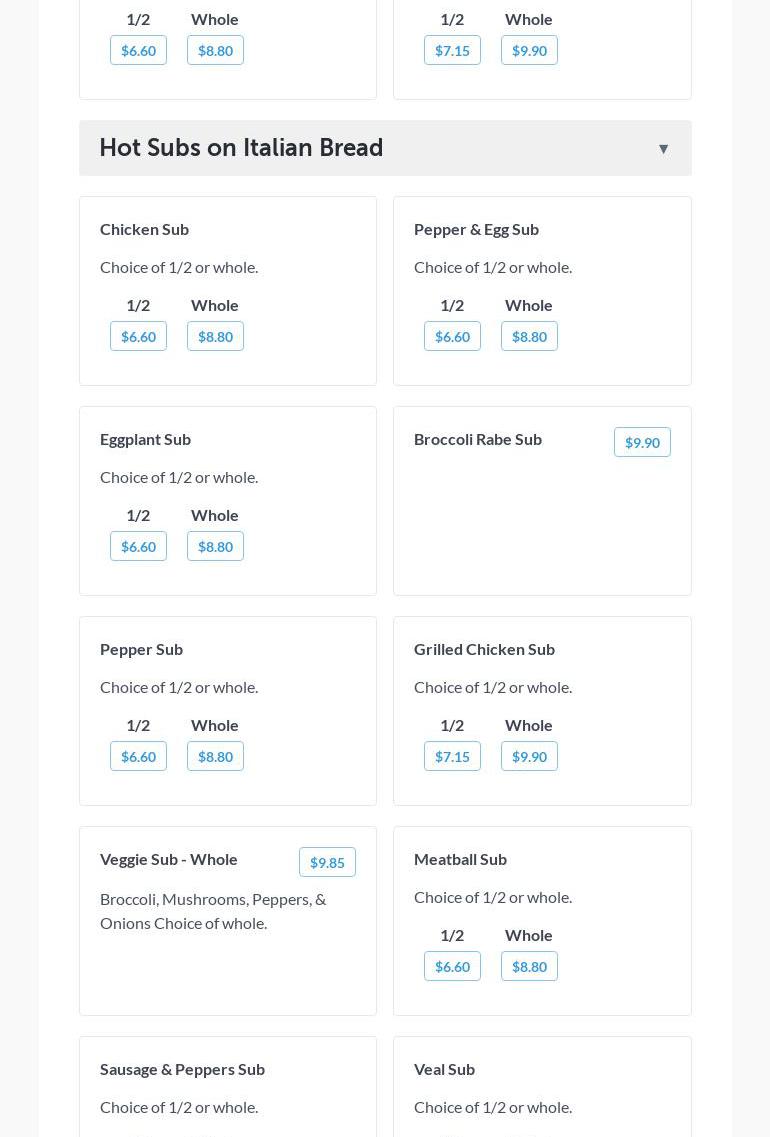The image size is (770, 1137).
Task: Open the Veal Sub item
Action: point(444,1069)
